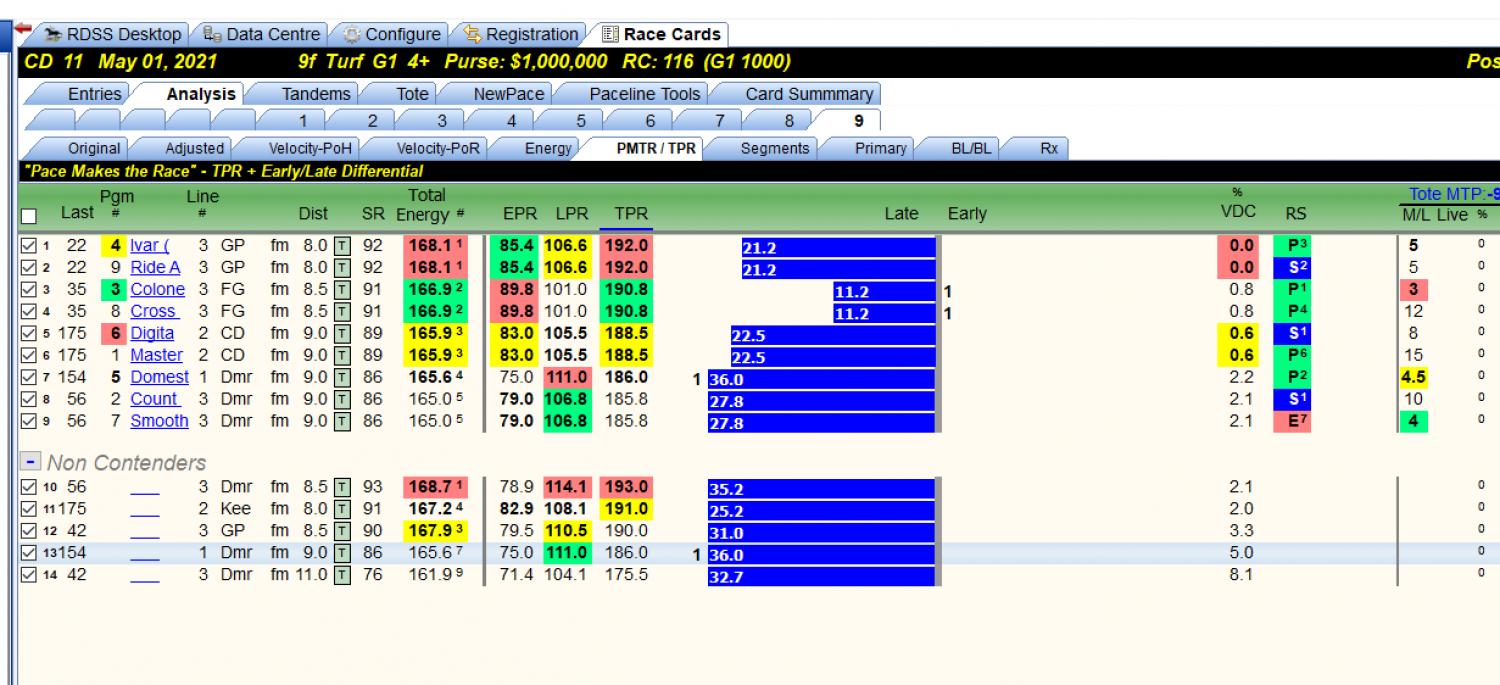Viewport: 1500px width, 685px height.
Task: Open the Digita horse link
Action: point(152,333)
